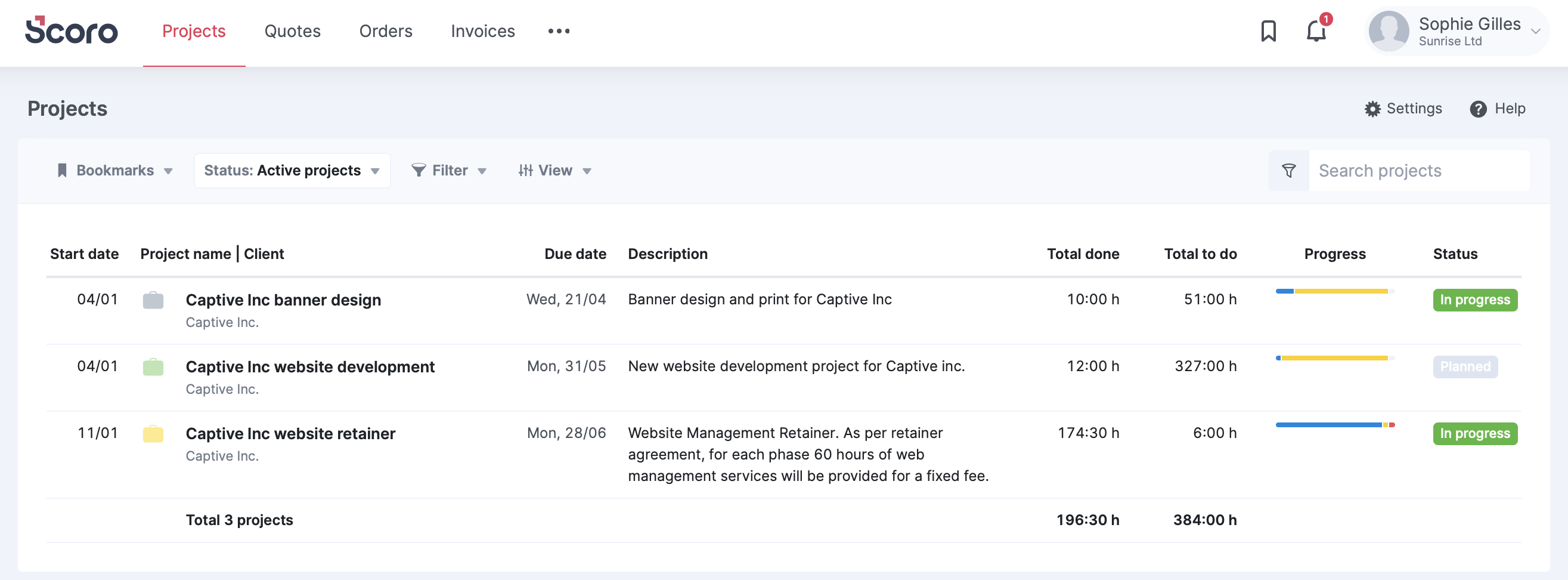Screen dimensions: 1568x580
Task: Click filter icon beside search projects field
Action: coord(1288,171)
